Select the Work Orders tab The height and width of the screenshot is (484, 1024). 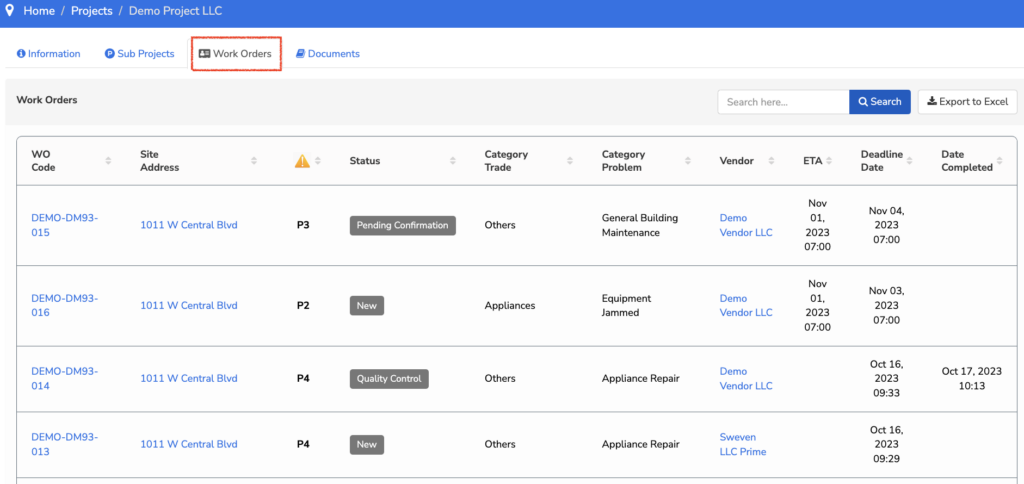tap(235, 54)
